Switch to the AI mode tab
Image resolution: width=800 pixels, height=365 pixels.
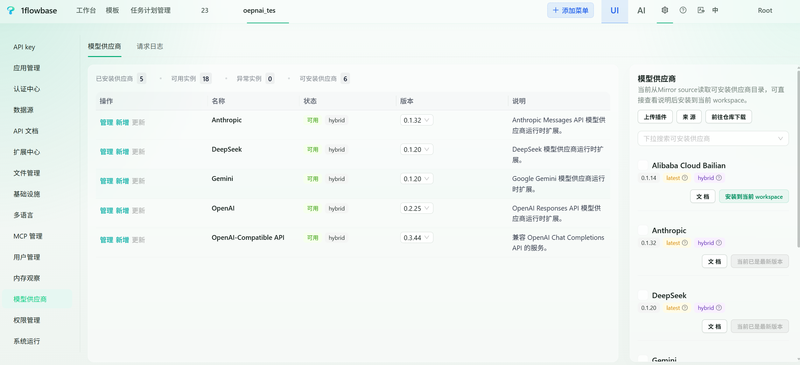[641, 11]
